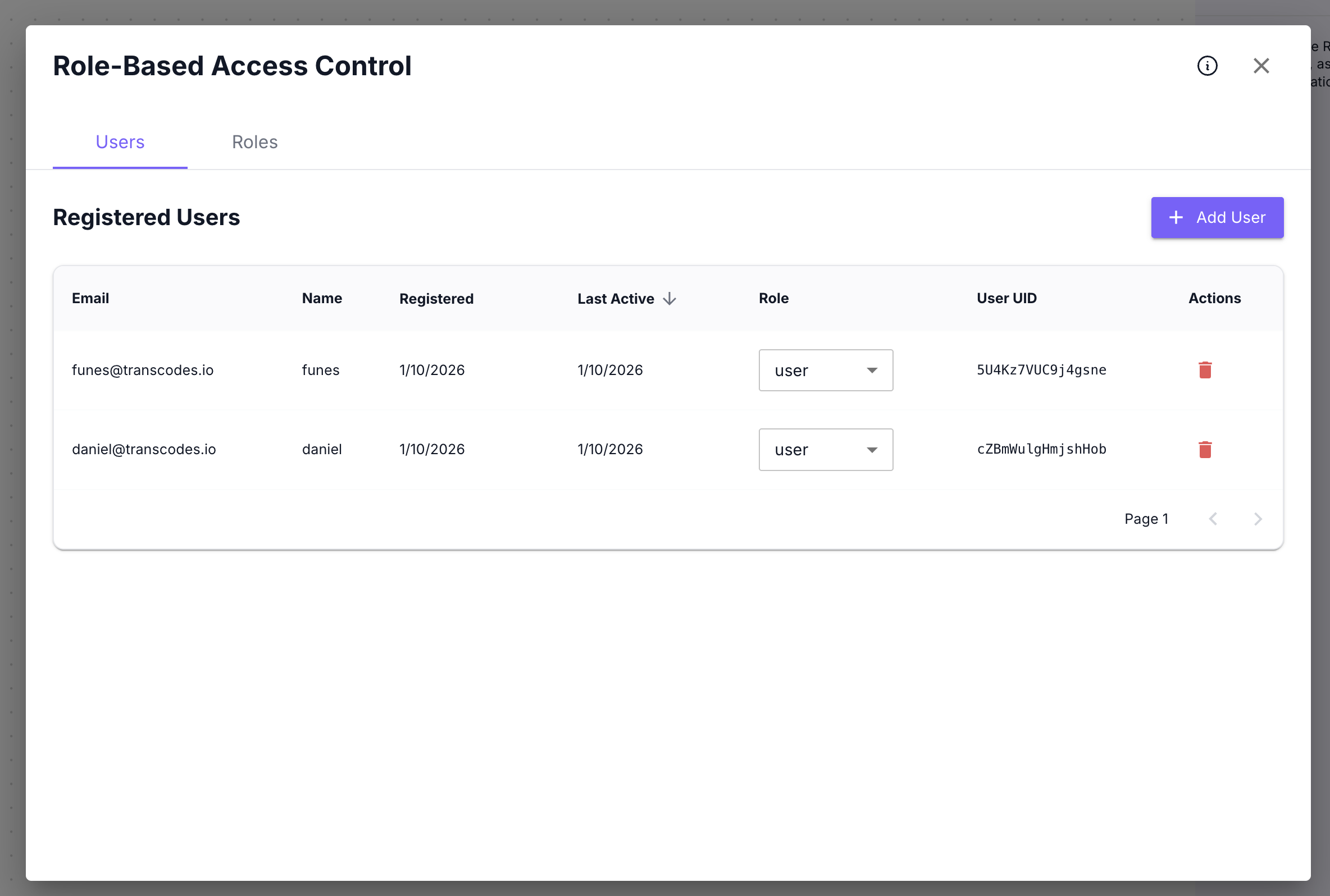Click the Page 1 pagination label
The height and width of the screenshot is (896, 1330).
click(x=1146, y=519)
